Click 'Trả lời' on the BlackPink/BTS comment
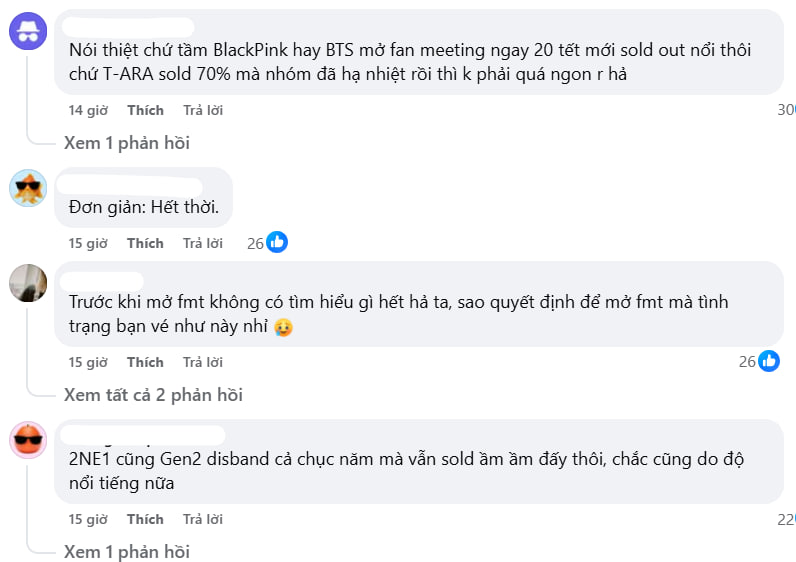This screenshot has height=562, width=796. pyautogui.click(x=203, y=110)
